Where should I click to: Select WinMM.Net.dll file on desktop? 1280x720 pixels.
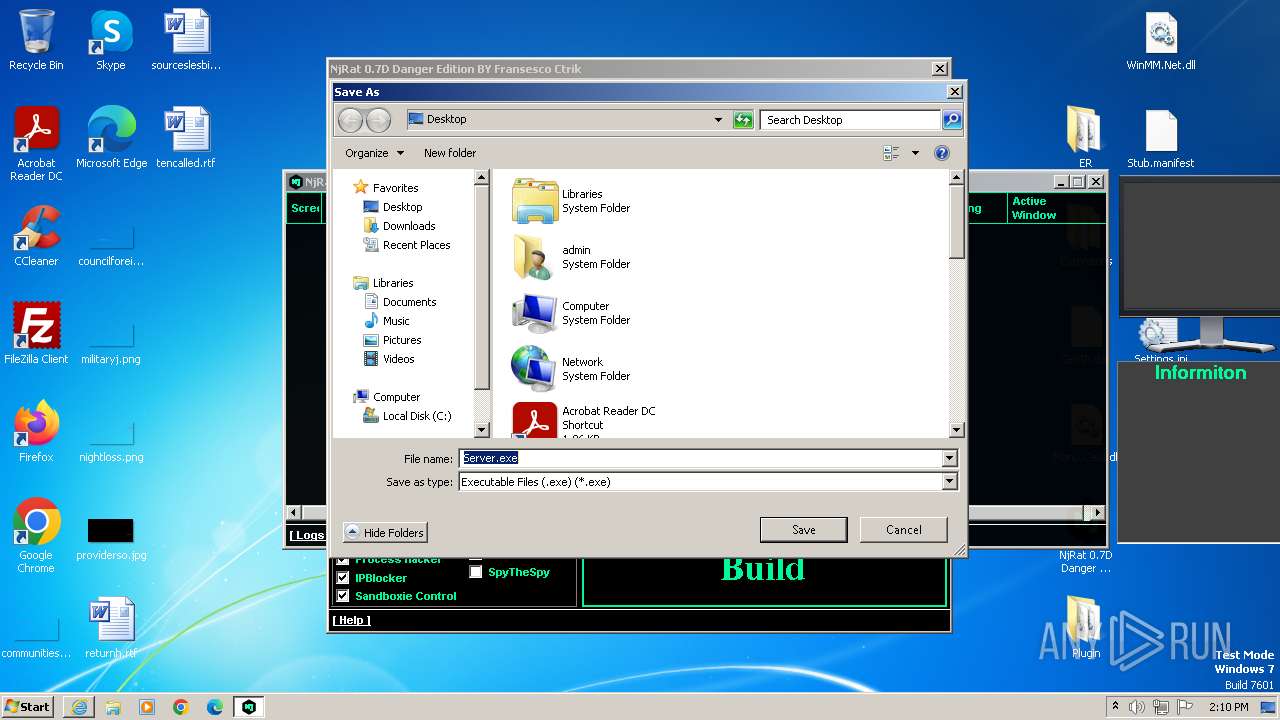tap(1161, 40)
